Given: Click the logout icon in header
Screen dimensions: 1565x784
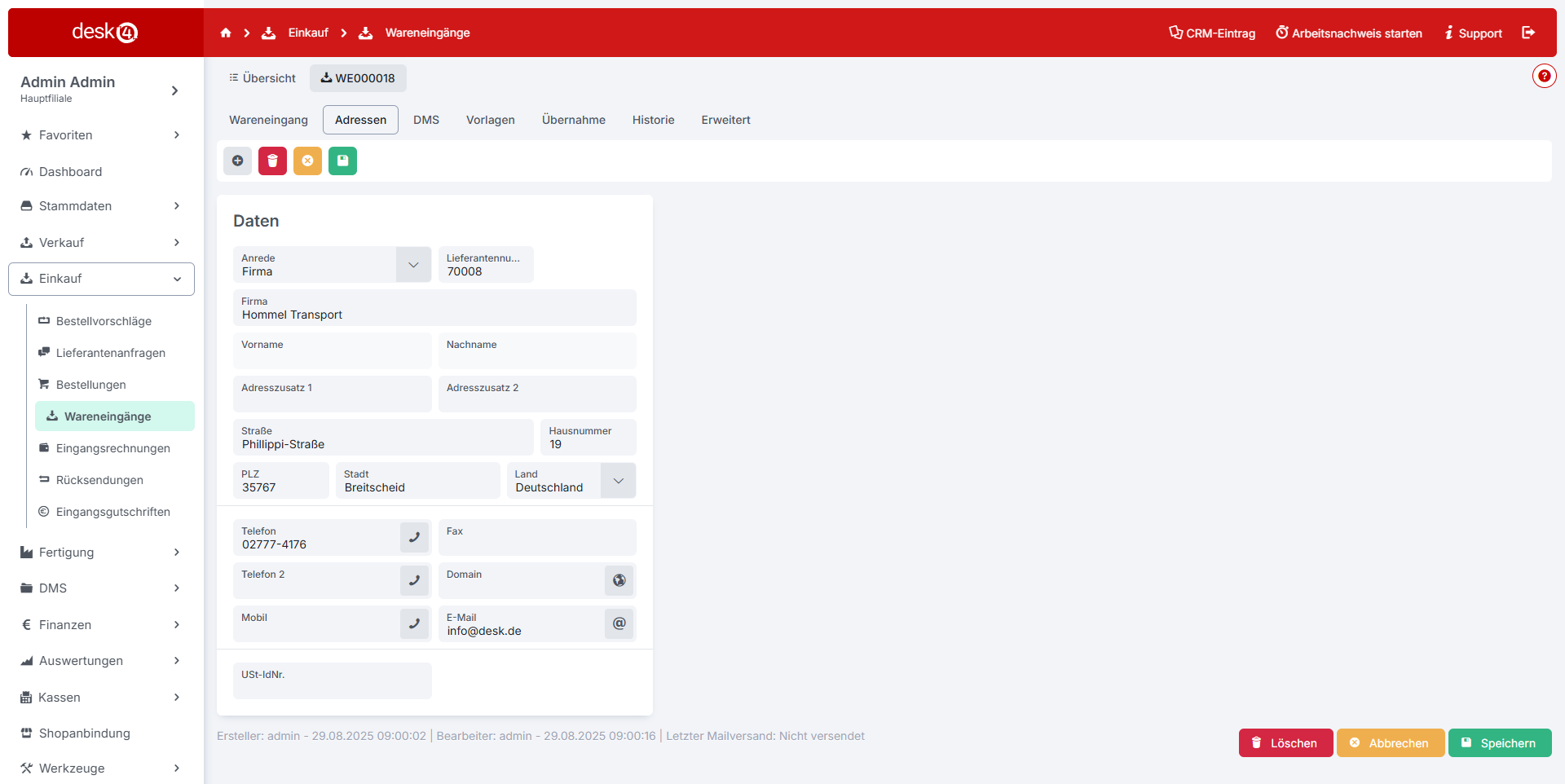Looking at the screenshot, I should pos(1528,33).
